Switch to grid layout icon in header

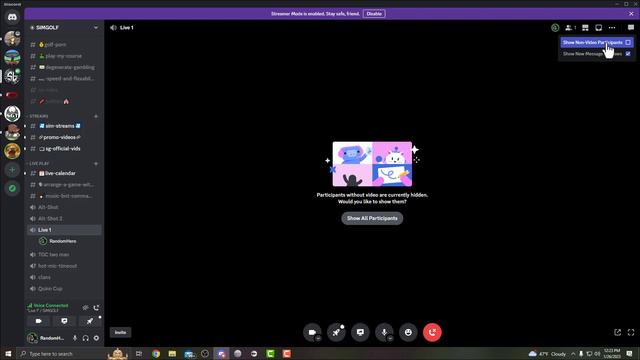click(x=585, y=28)
